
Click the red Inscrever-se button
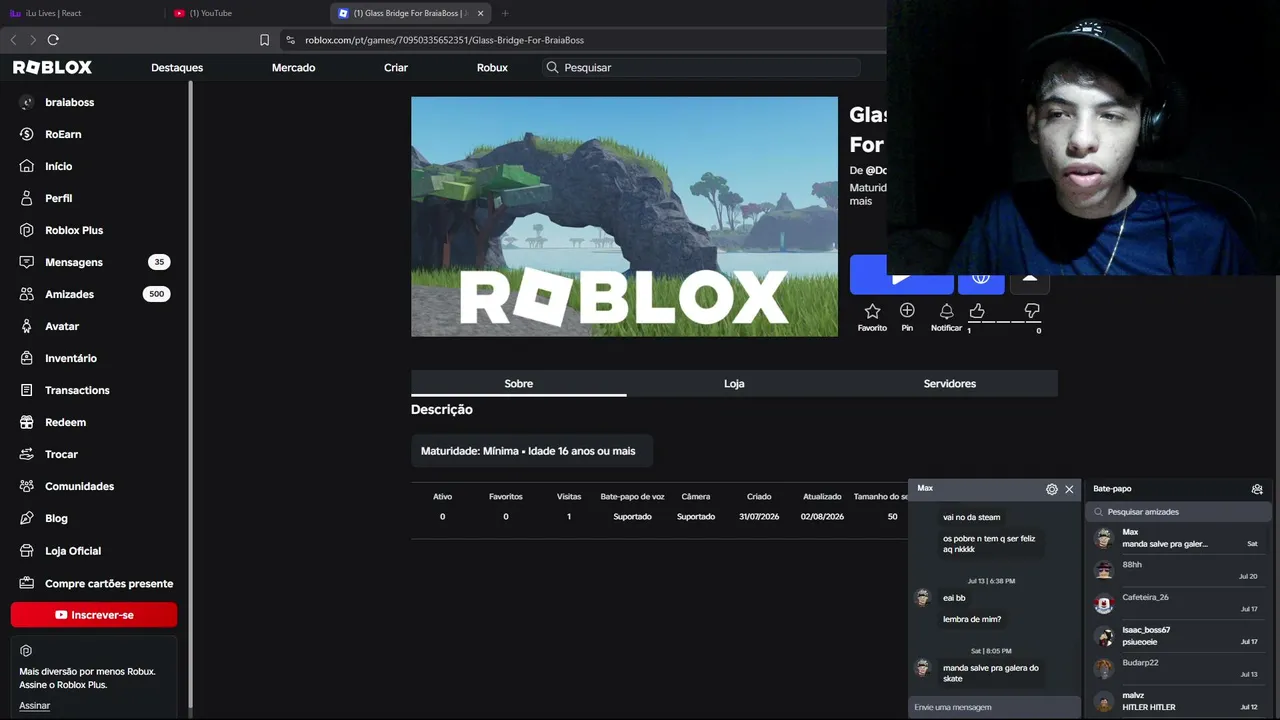(94, 615)
